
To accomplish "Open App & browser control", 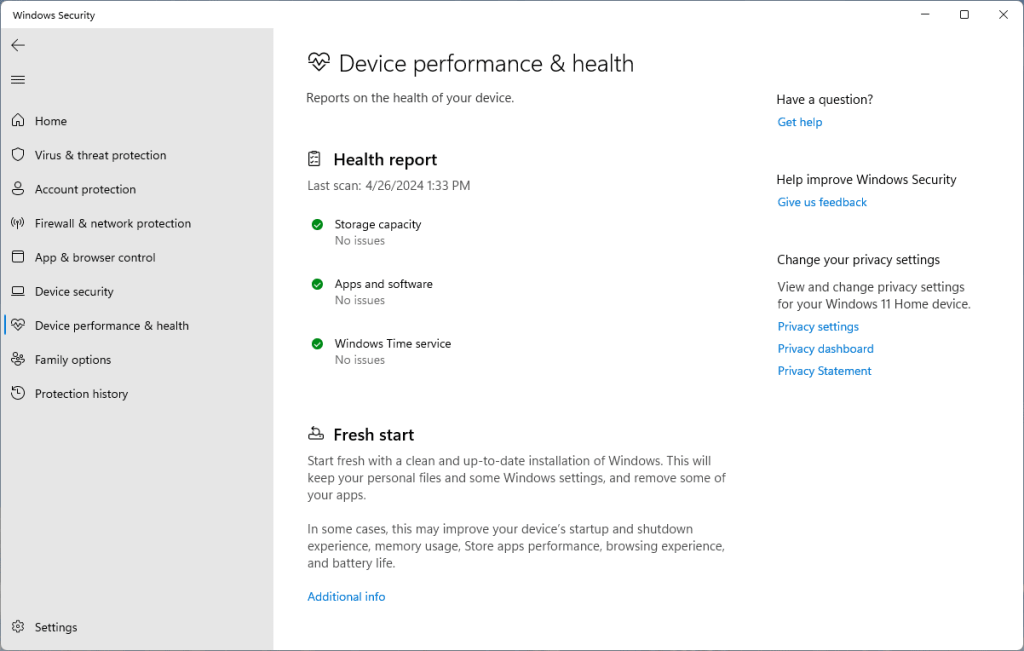I will tap(95, 257).
